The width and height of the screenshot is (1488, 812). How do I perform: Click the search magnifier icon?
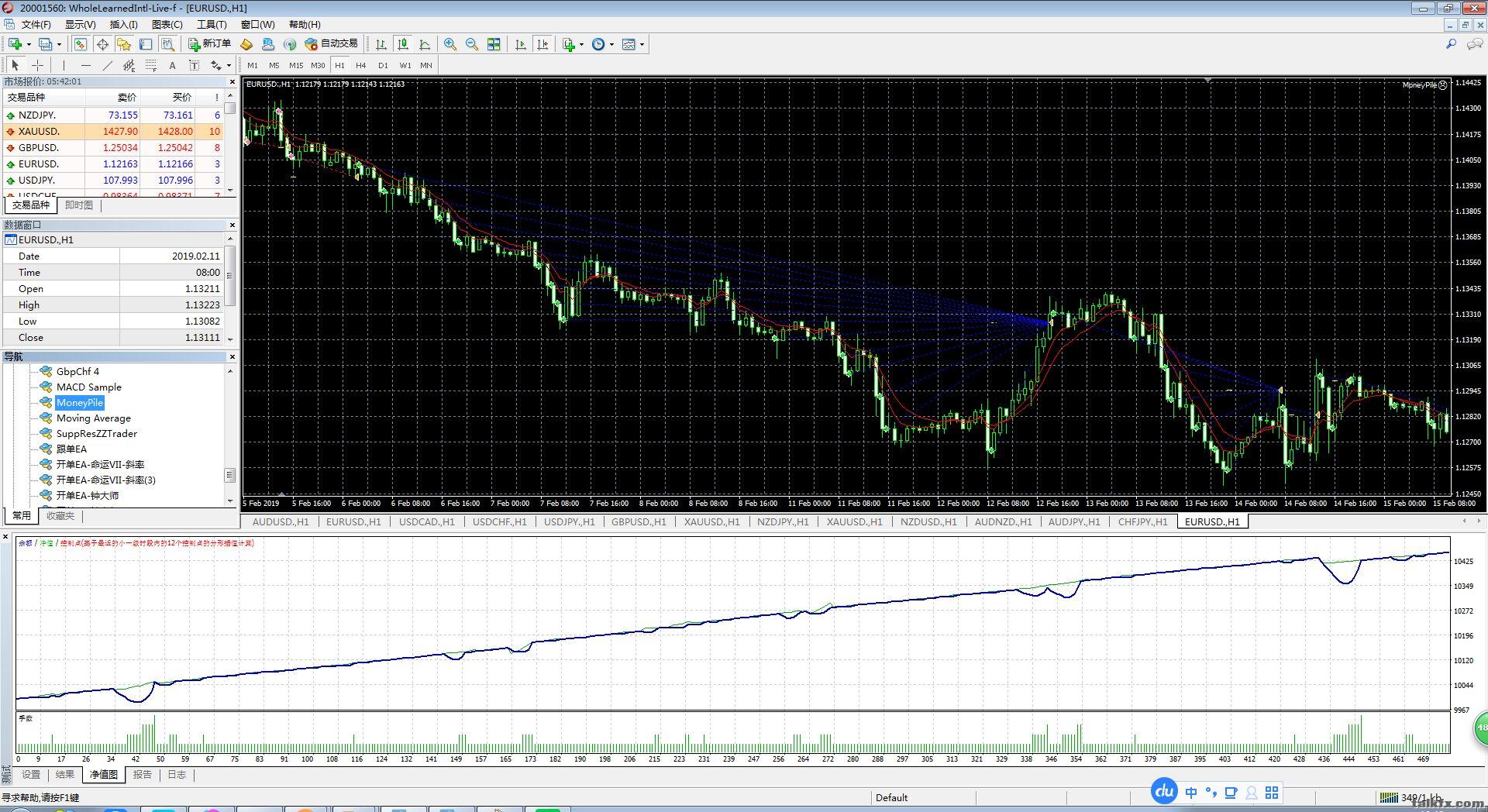click(x=1451, y=44)
